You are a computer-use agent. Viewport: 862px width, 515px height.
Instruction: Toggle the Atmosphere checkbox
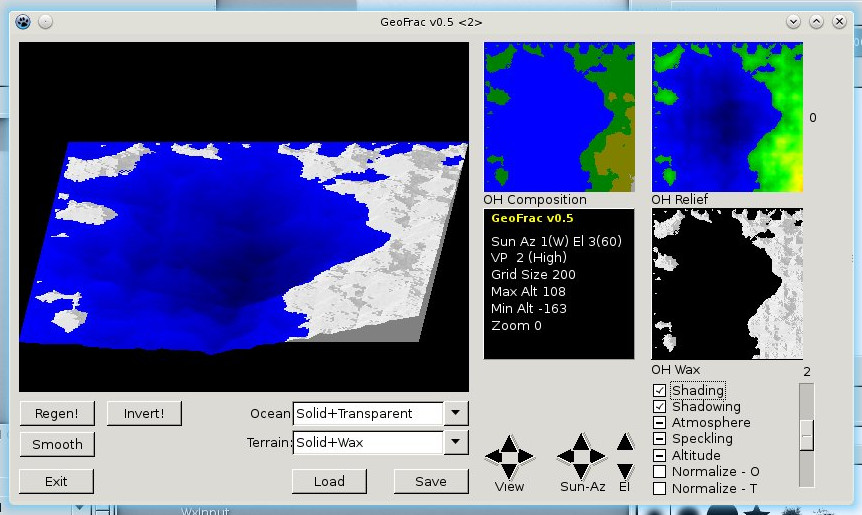(x=659, y=423)
